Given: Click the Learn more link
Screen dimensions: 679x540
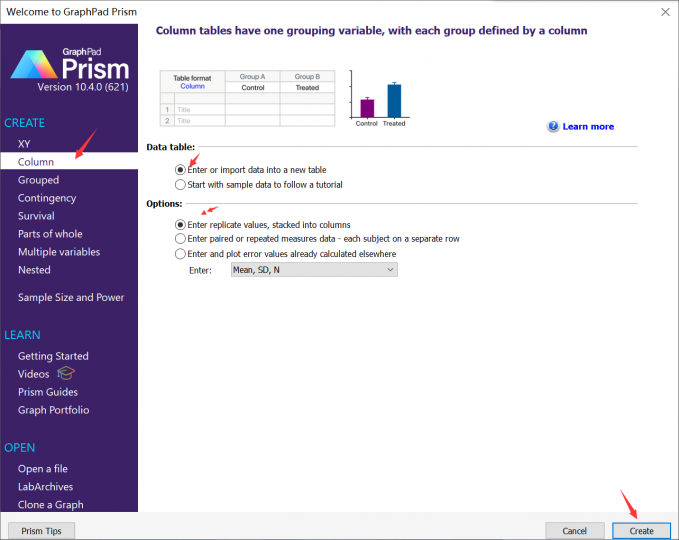Looking at the screenshot, I should coord(588,126).
